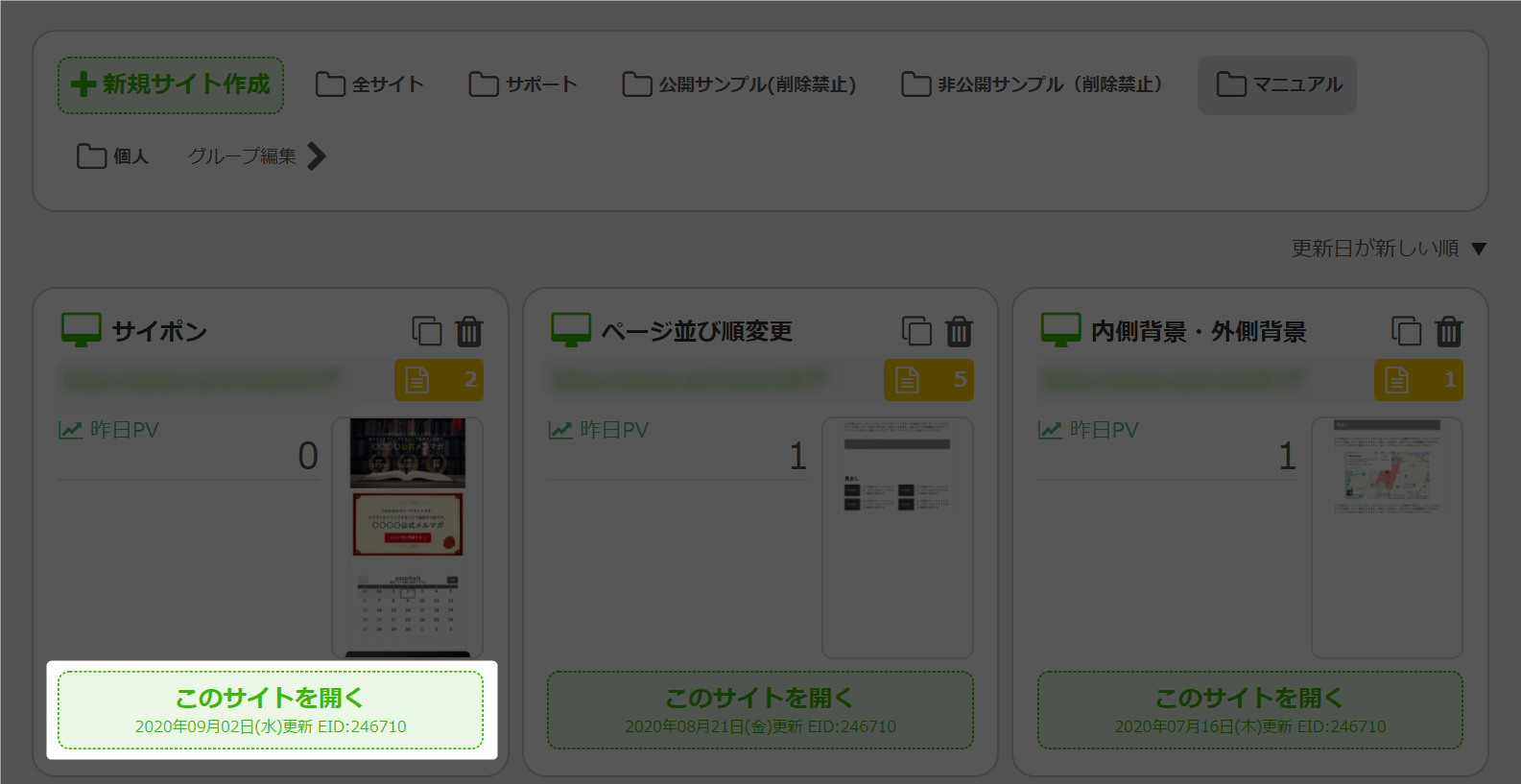Open the page count badge showing 5

pos(929,380)
